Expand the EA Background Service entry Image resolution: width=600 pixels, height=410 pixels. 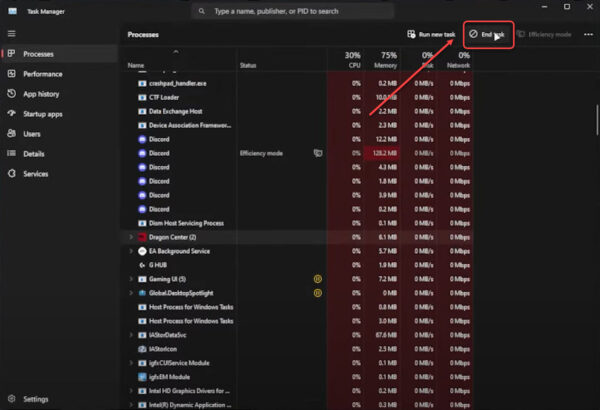pyautogui.click(x=131, y=251)
